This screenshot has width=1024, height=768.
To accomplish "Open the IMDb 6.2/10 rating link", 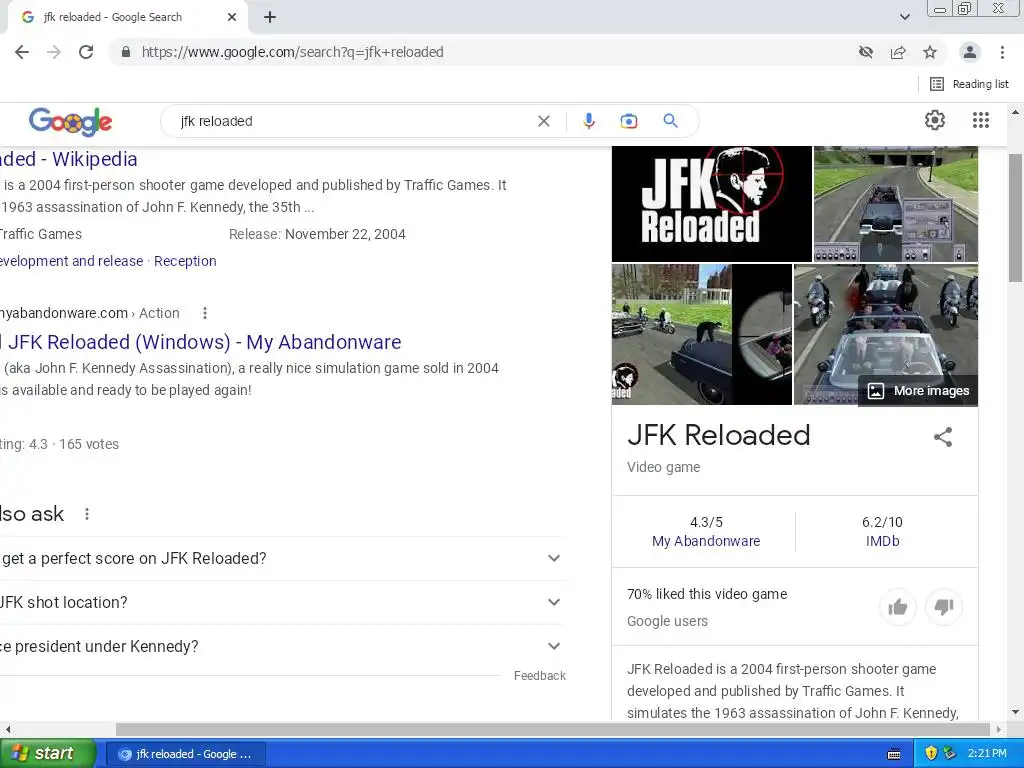I will pyautogui.click(x=882, y=541).
